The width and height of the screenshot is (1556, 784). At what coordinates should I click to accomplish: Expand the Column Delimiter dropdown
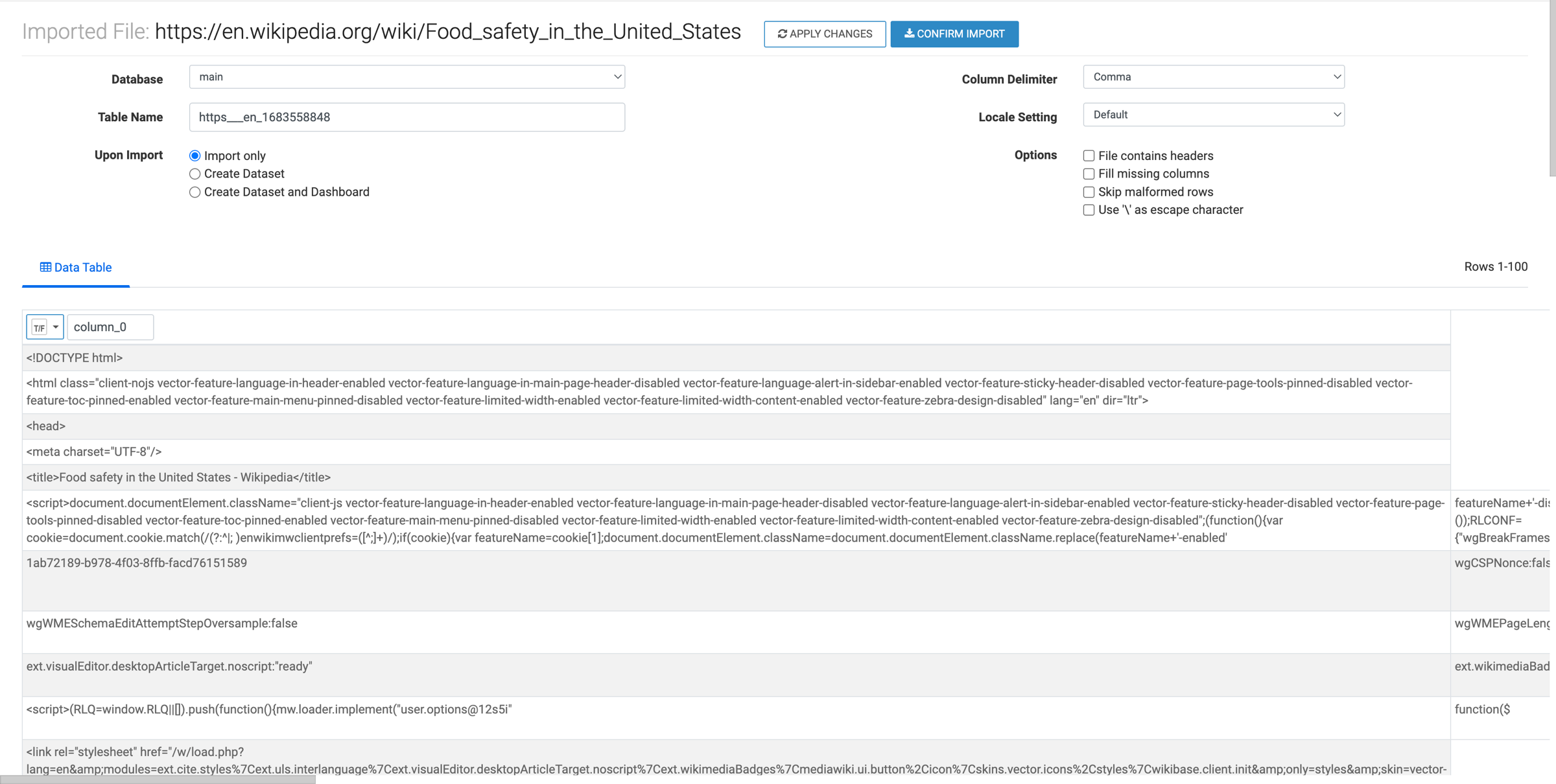point(1213,77)
